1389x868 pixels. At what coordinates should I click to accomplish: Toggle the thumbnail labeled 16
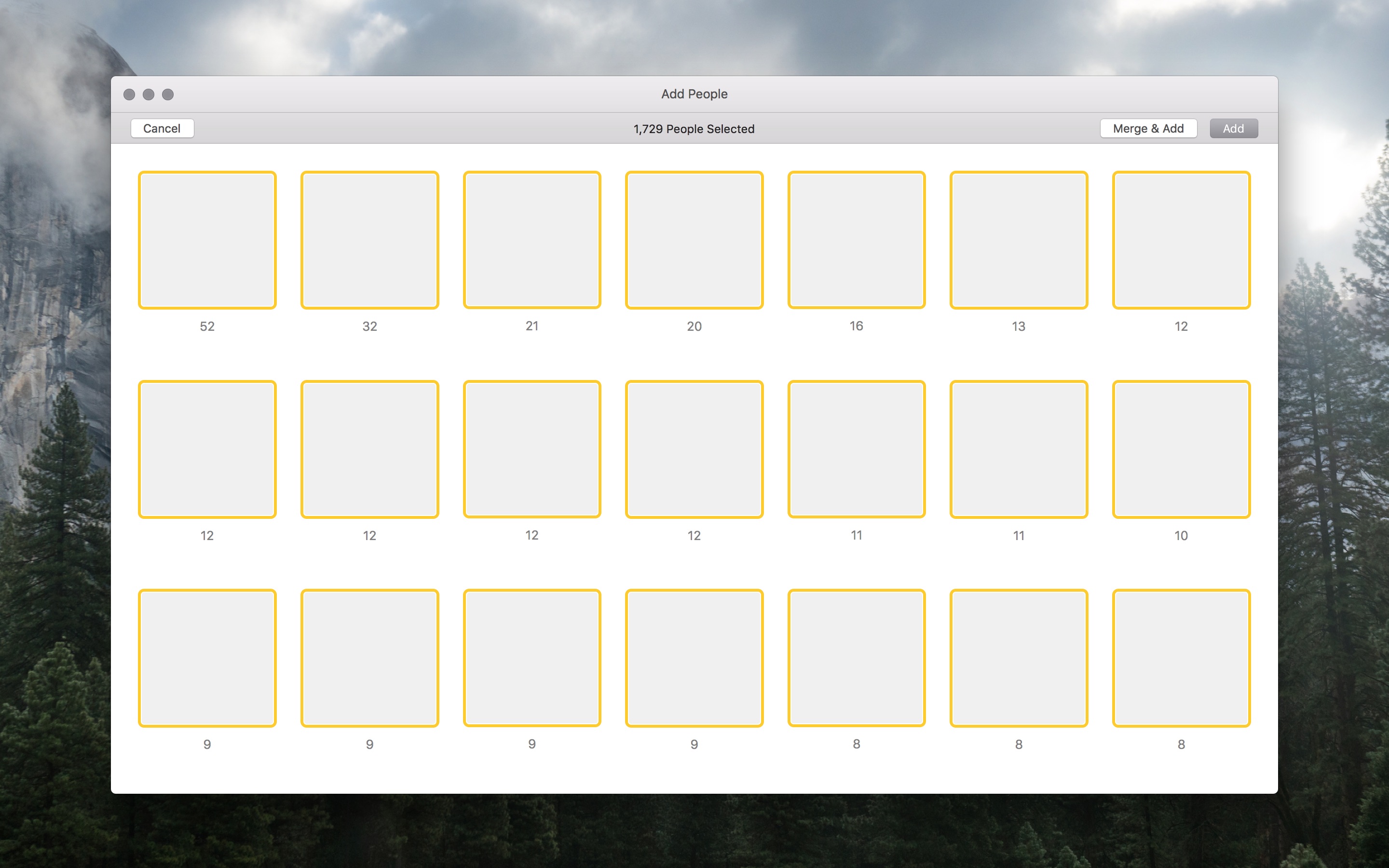click(x=857, y=240)
